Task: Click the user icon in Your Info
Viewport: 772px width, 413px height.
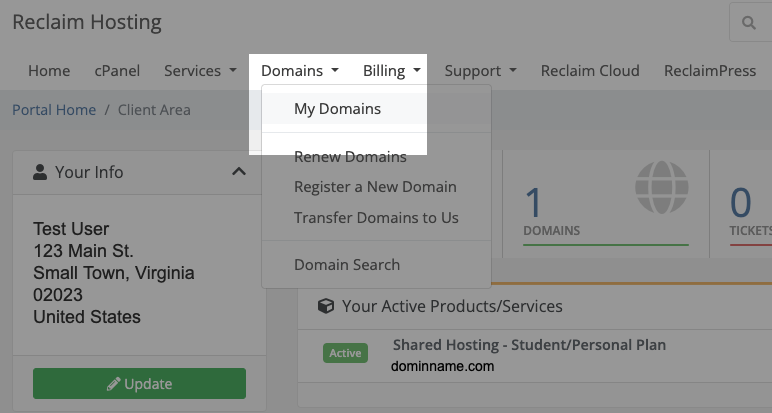Action: [x=40, y=172]
